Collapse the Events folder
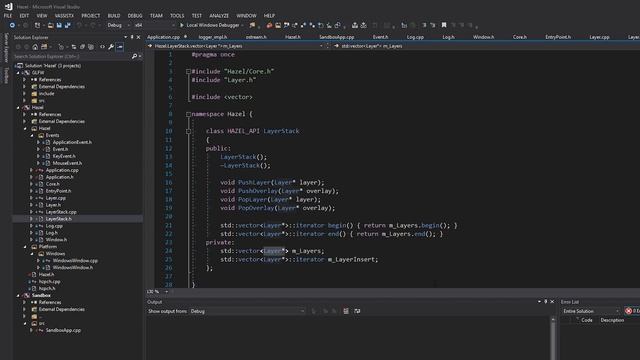 pos(32,136)
